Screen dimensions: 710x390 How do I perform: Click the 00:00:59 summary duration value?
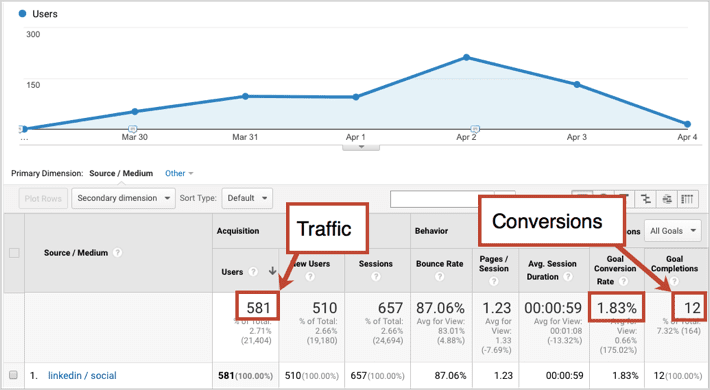pos(553,308)
